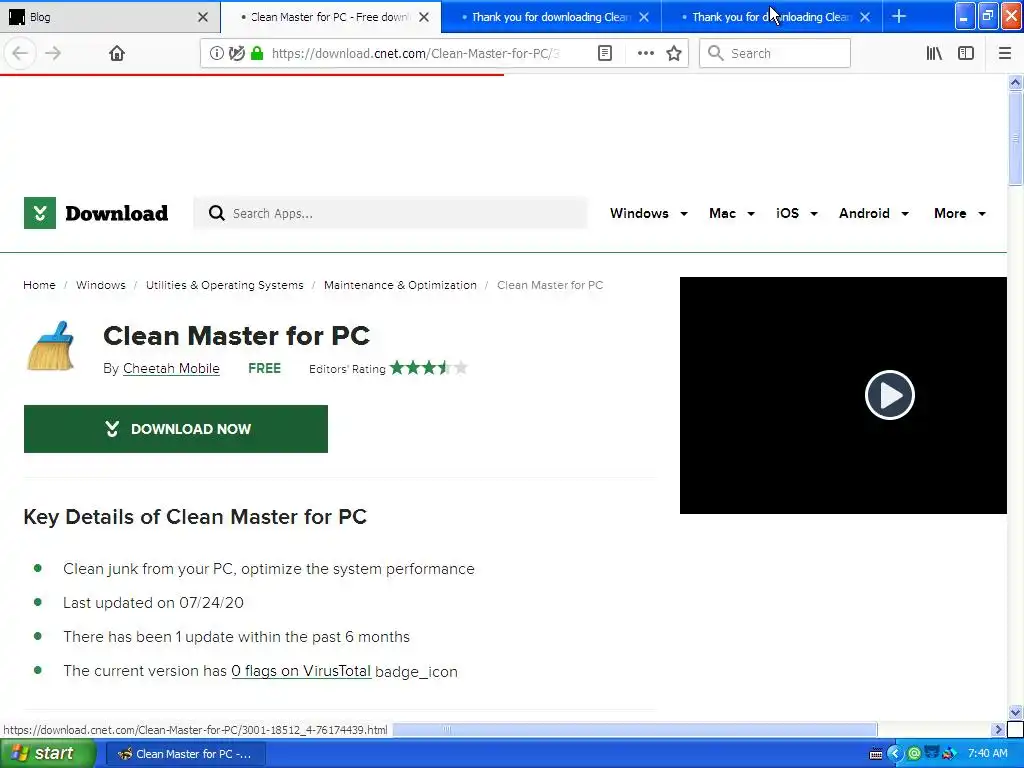Close the Clean Master for PC tab

click(424, 17)
